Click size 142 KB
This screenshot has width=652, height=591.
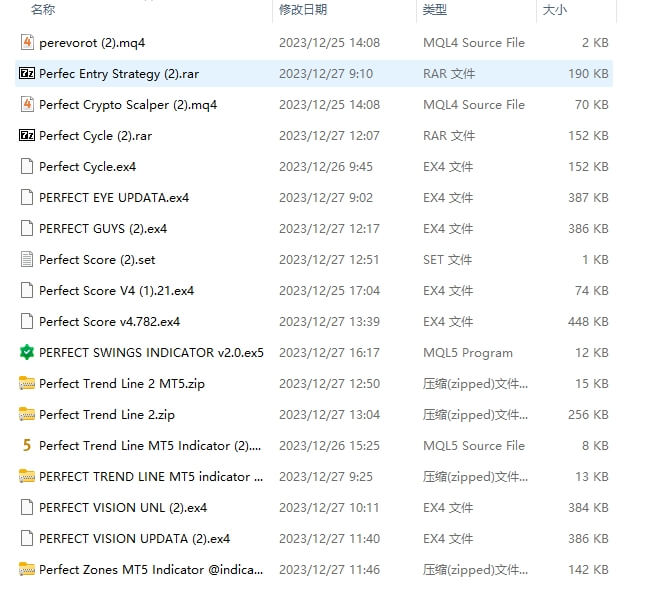click(x=588, y=570)
